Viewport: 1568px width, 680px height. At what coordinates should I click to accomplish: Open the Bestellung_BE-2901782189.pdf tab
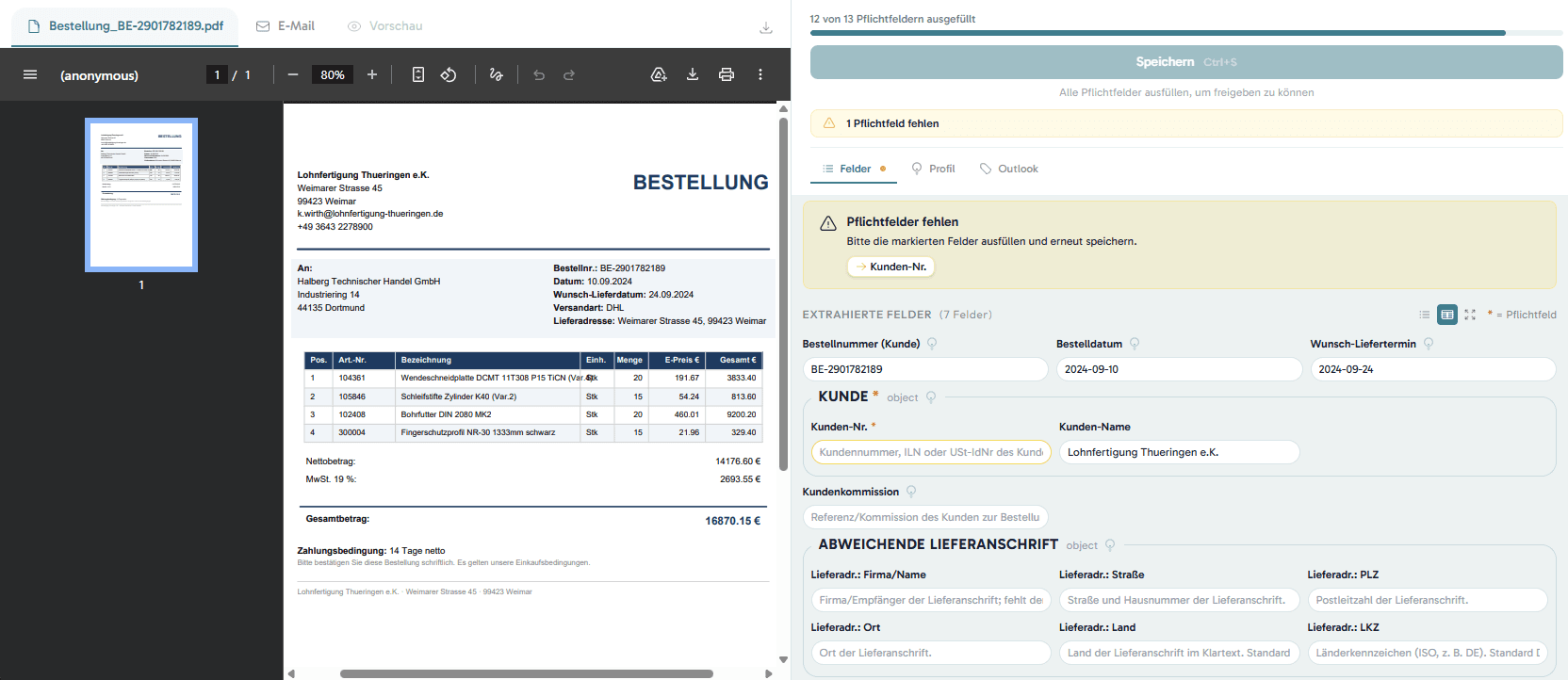coord(125,25)
